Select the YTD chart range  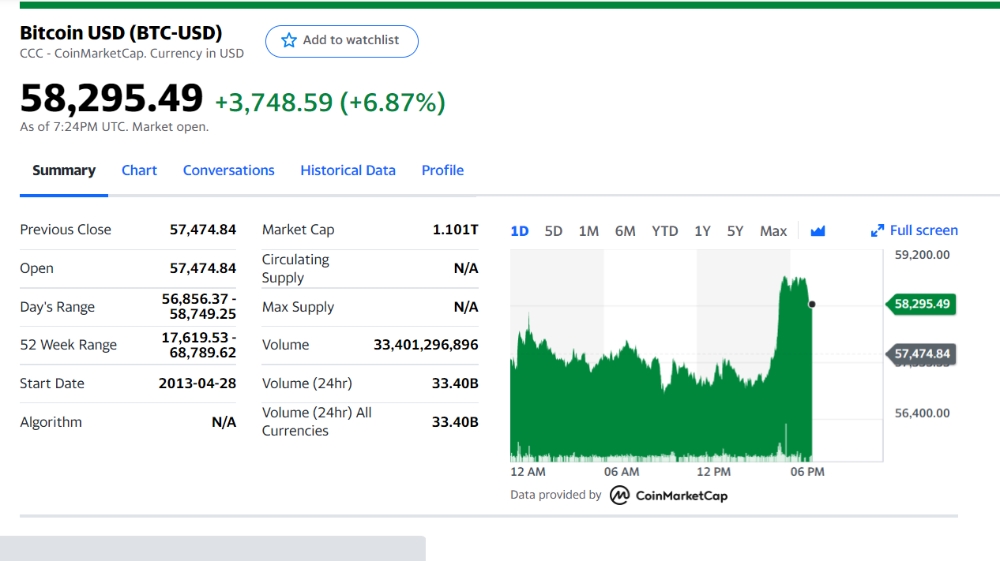point(665,231)
